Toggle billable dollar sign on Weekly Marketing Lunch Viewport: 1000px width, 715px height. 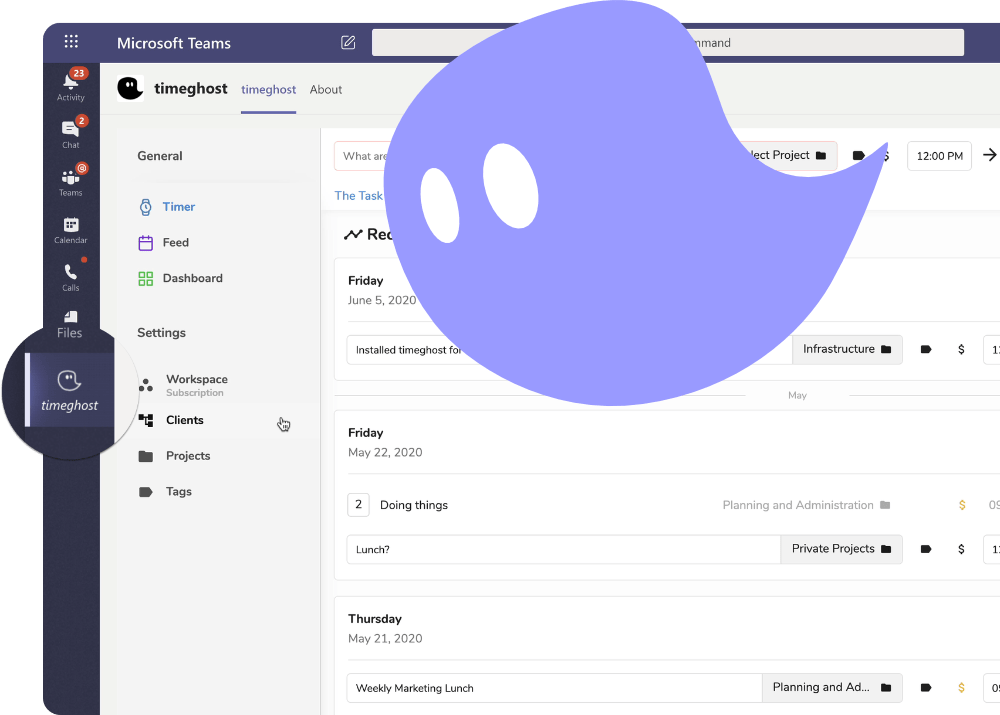click(x=961, y=688)
